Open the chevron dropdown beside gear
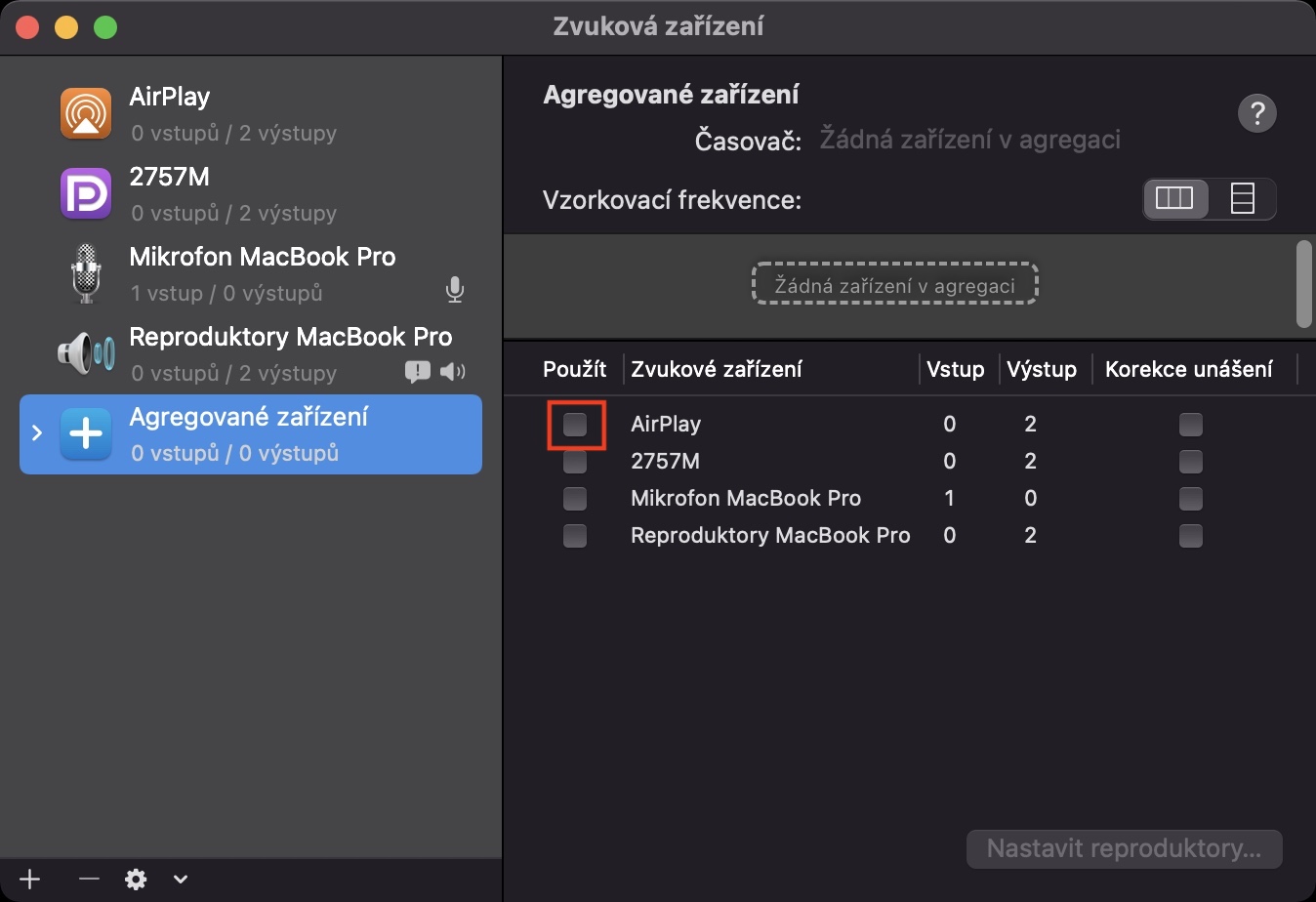 coord(181,879)
